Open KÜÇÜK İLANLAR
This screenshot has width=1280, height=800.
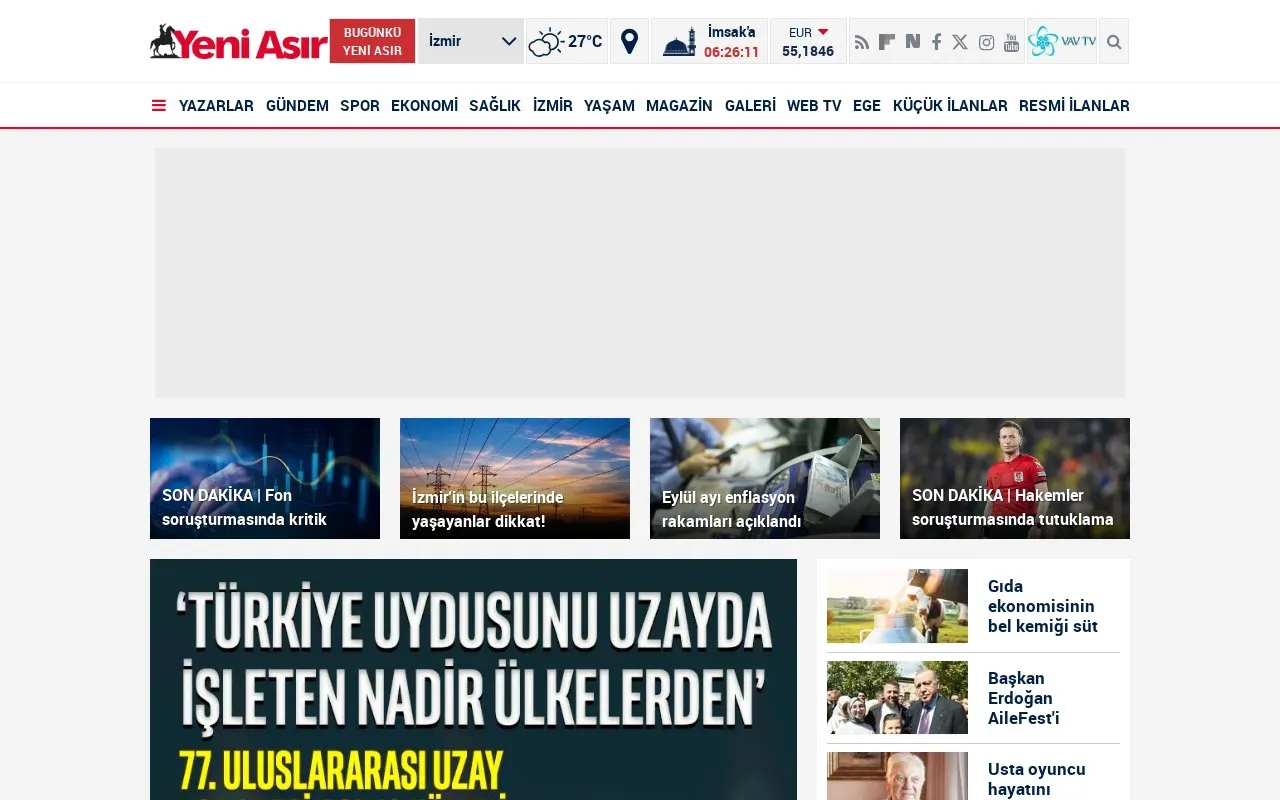(x=950, y=106)
